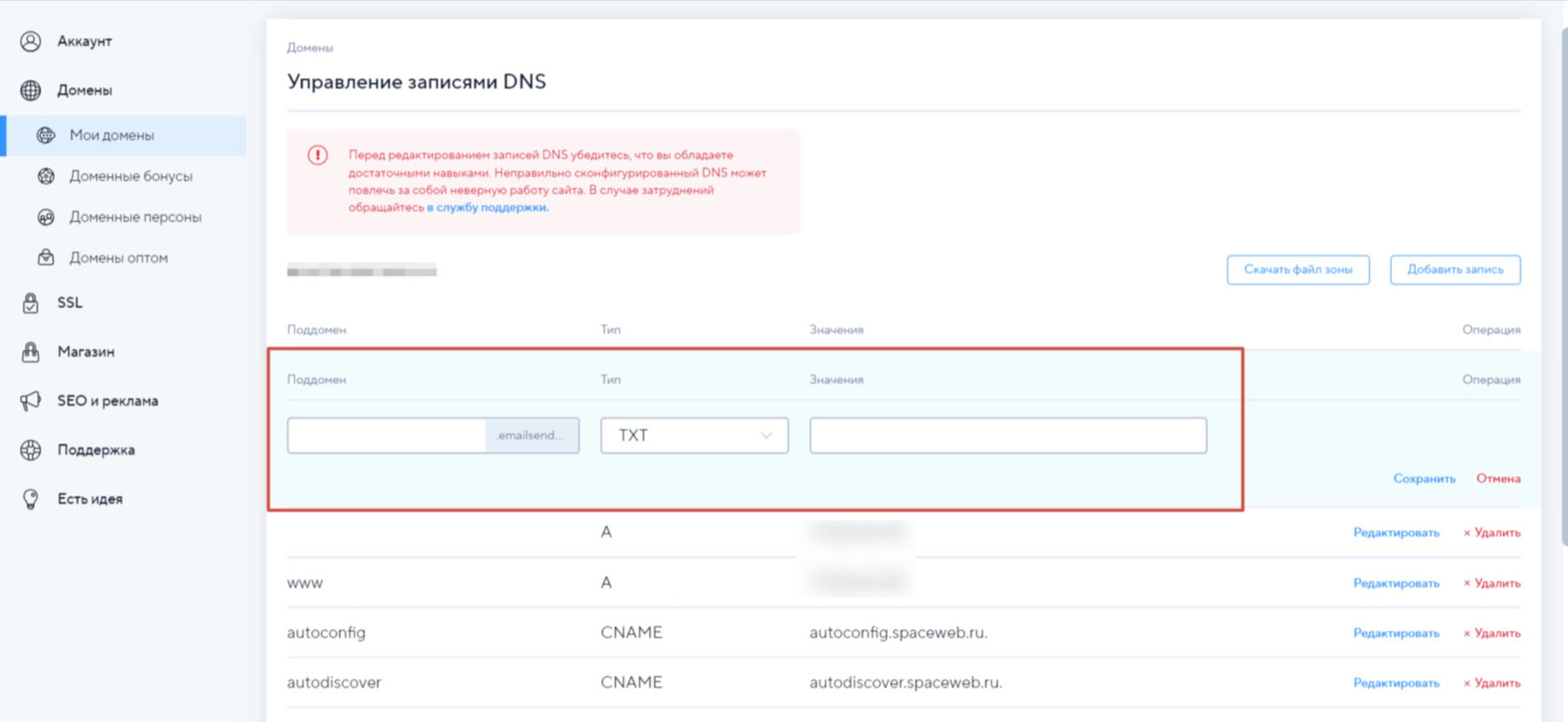Screen dimensions: 1568x722
Task: Focus the Значения value input field
Action: tap(1007, 436)
